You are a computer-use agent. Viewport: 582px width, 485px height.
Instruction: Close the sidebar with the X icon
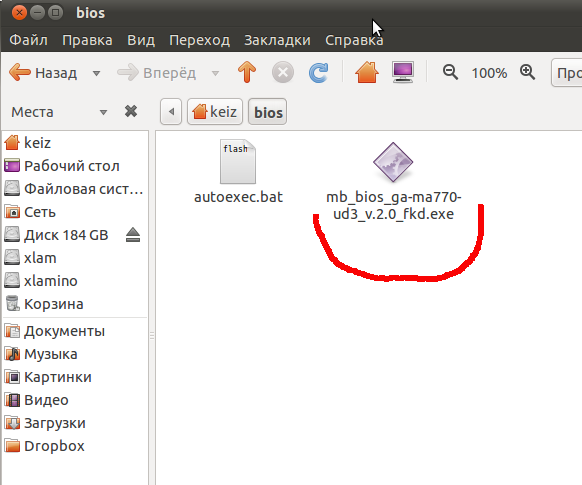pos(131,111)
